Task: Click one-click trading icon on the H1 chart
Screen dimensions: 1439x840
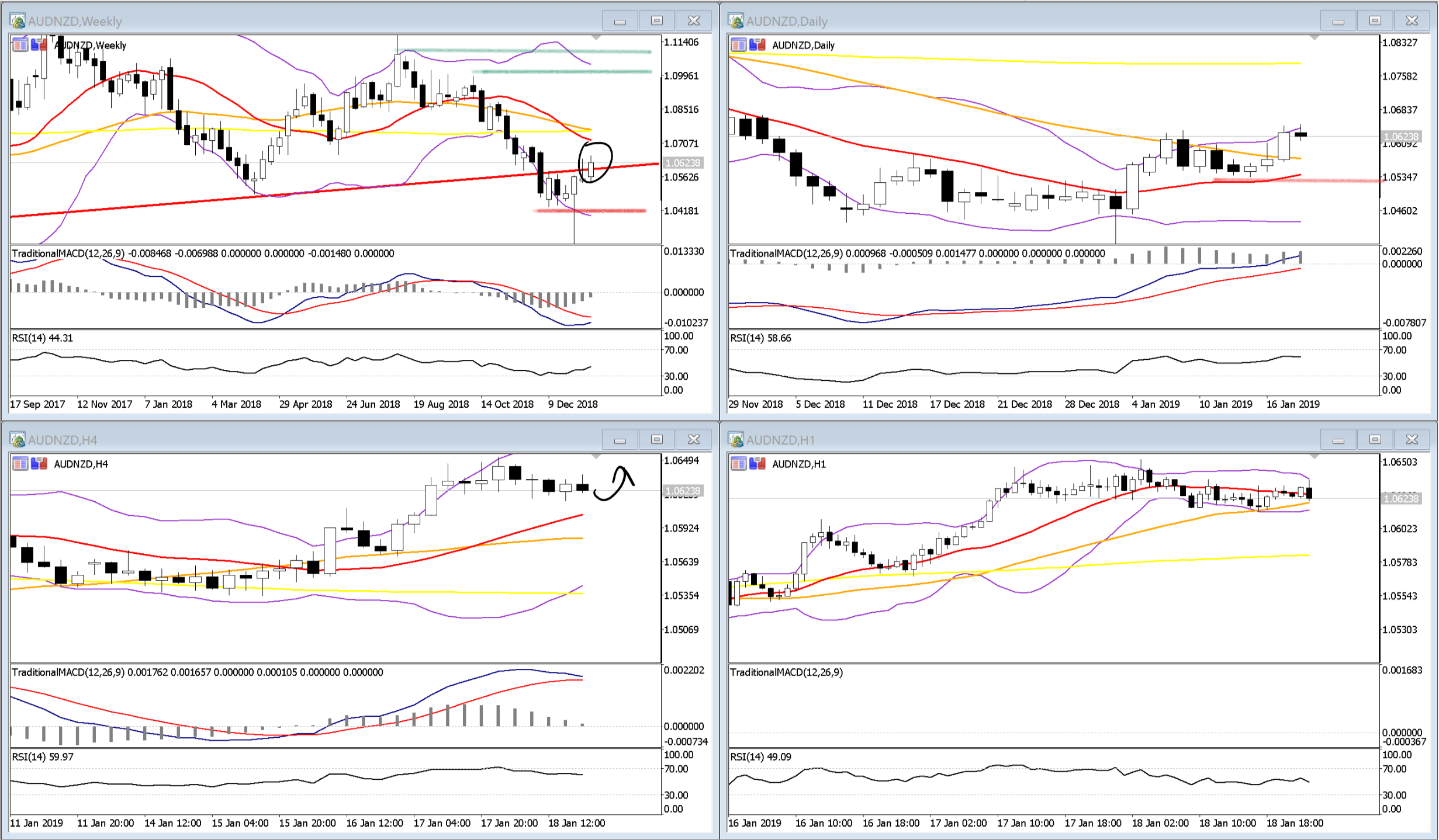Action: (757, 463)
